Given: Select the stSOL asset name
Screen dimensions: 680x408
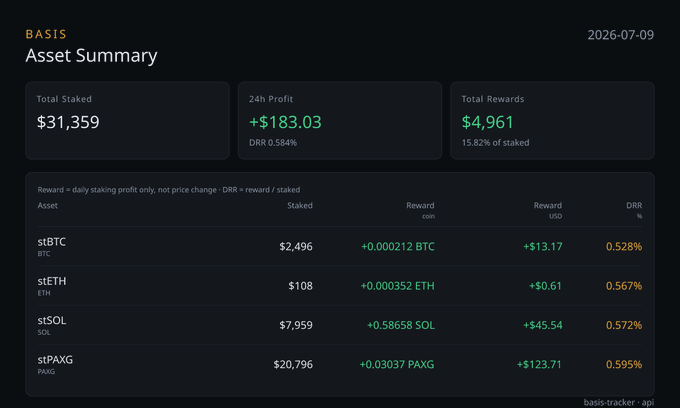Looking at the screenshot, I should (x=52, y=321).
